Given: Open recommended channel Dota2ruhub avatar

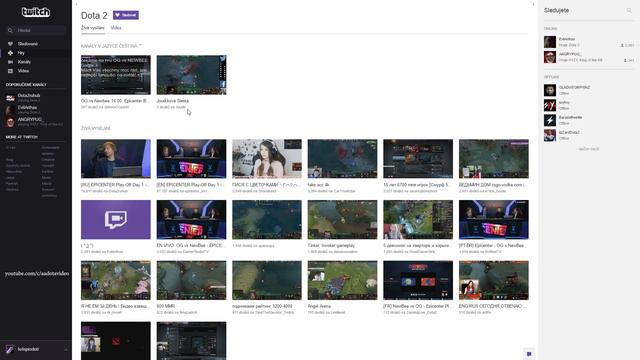Looking at the screenshot, I should click(10, 98).
